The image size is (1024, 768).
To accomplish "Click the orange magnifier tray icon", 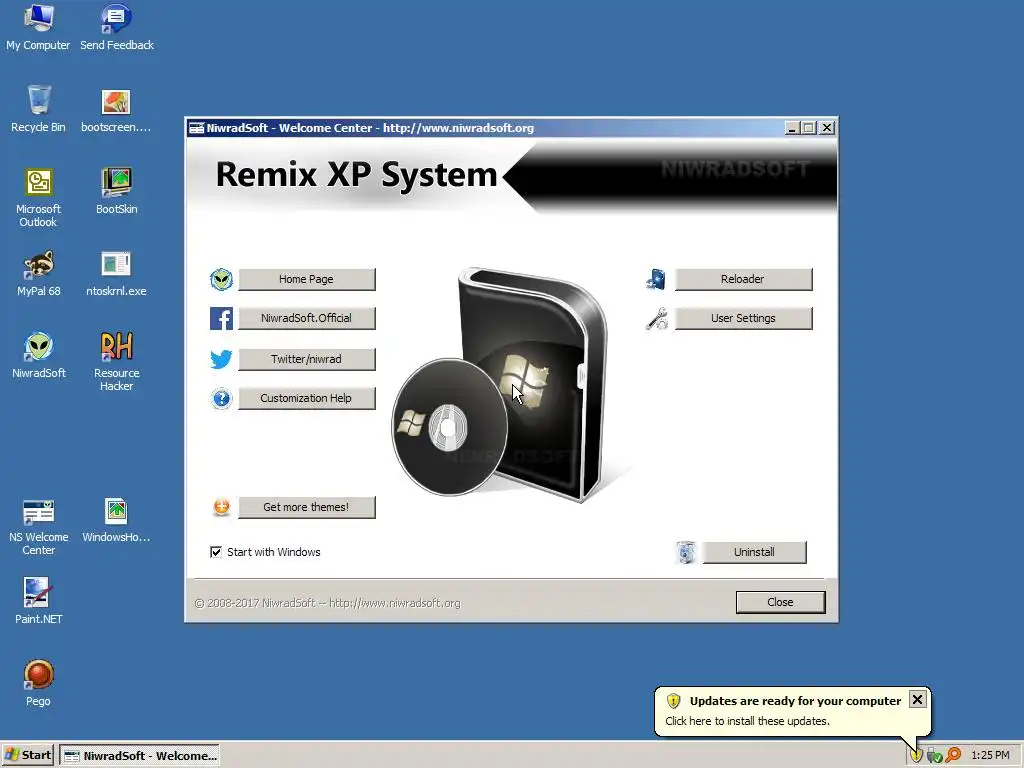I will [x=953, y=756].
